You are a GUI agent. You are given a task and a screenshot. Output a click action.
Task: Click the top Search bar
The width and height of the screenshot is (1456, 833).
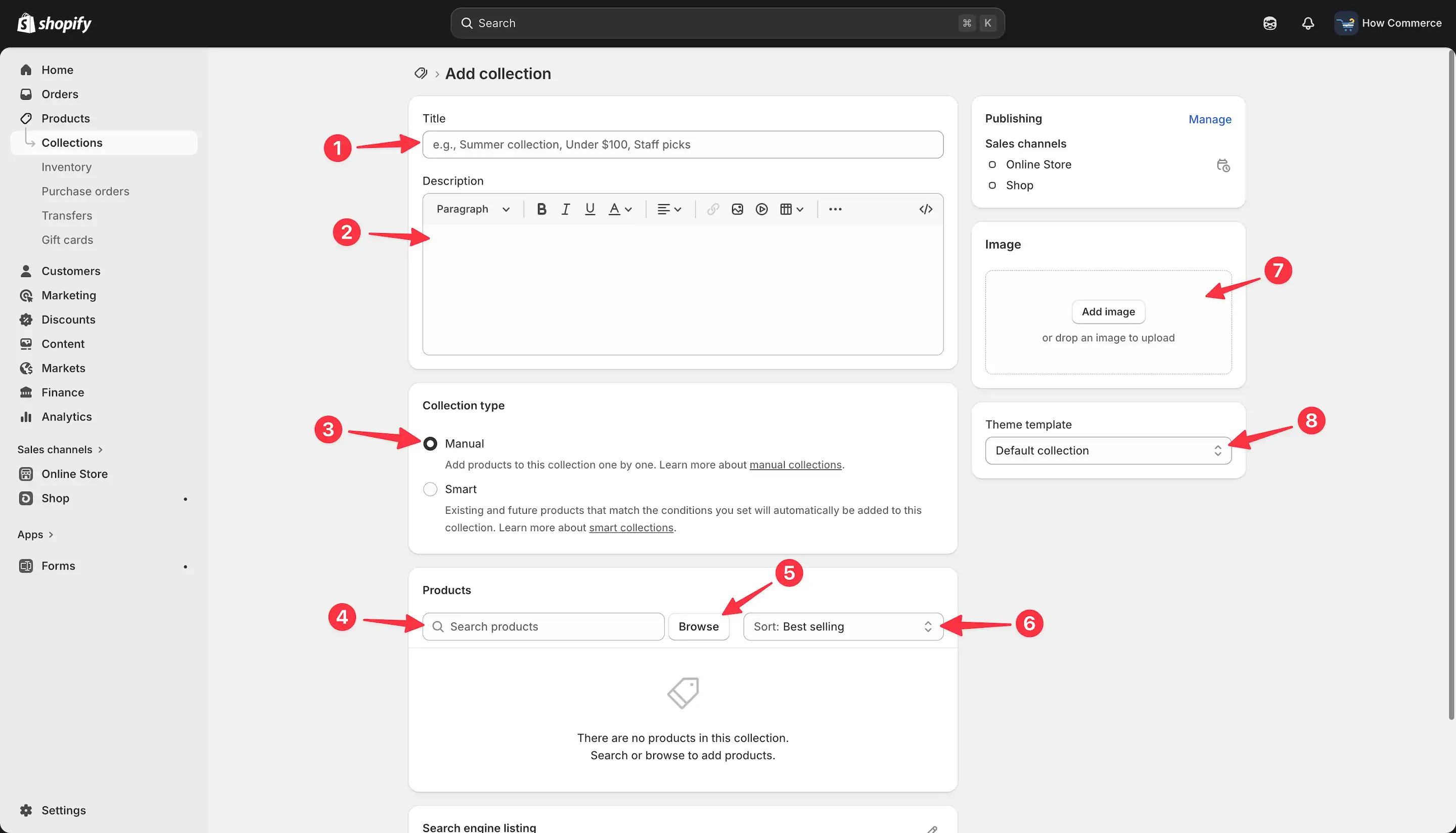tap(727, 23)
